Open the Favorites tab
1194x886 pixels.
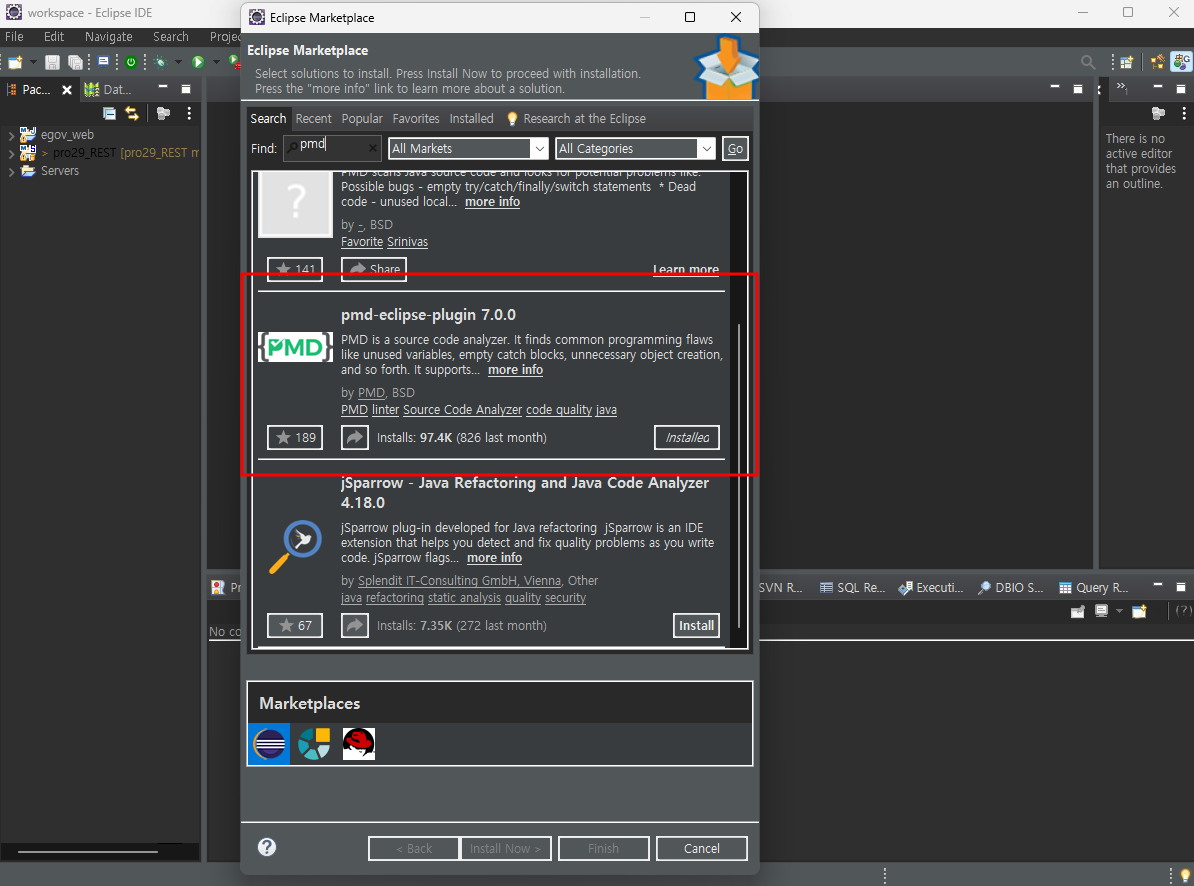coord(416,119)
